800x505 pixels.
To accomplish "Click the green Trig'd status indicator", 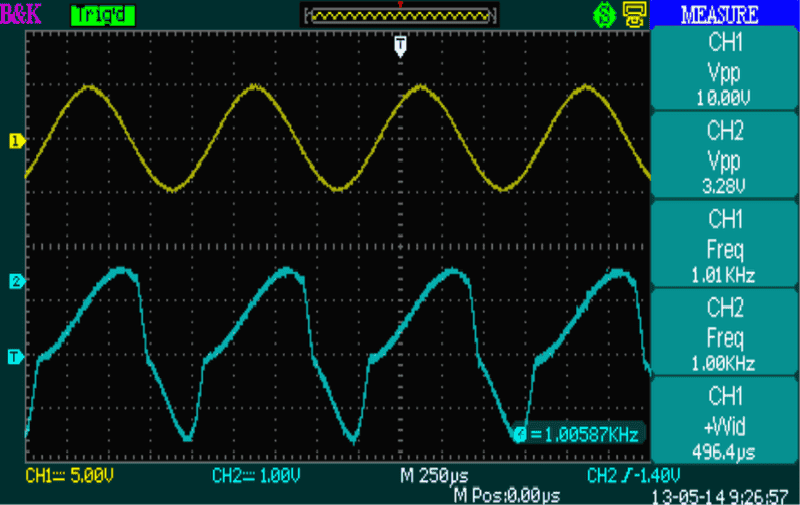I will point(103,15).
